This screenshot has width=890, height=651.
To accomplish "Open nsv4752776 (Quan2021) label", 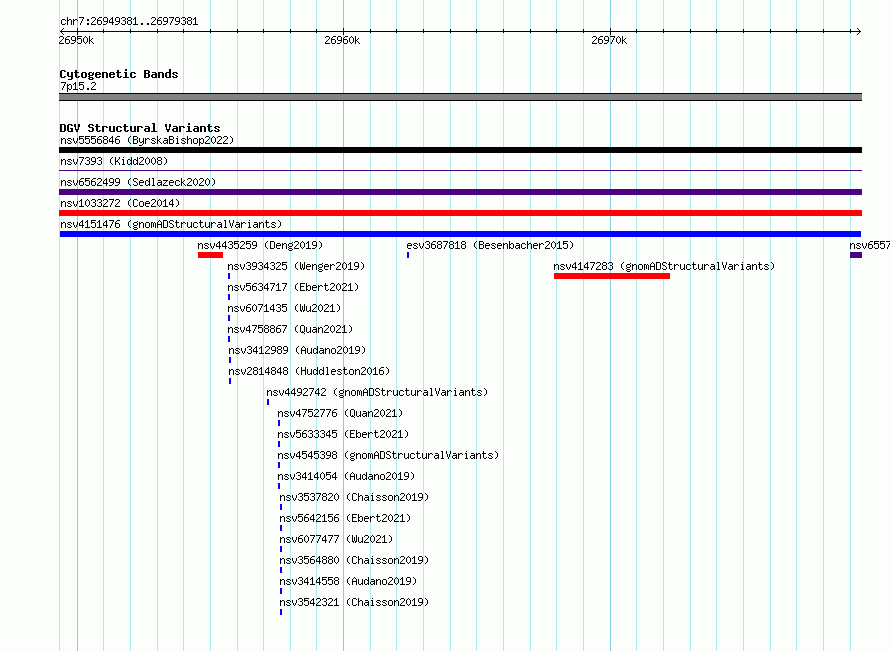I will coord(340,413).
